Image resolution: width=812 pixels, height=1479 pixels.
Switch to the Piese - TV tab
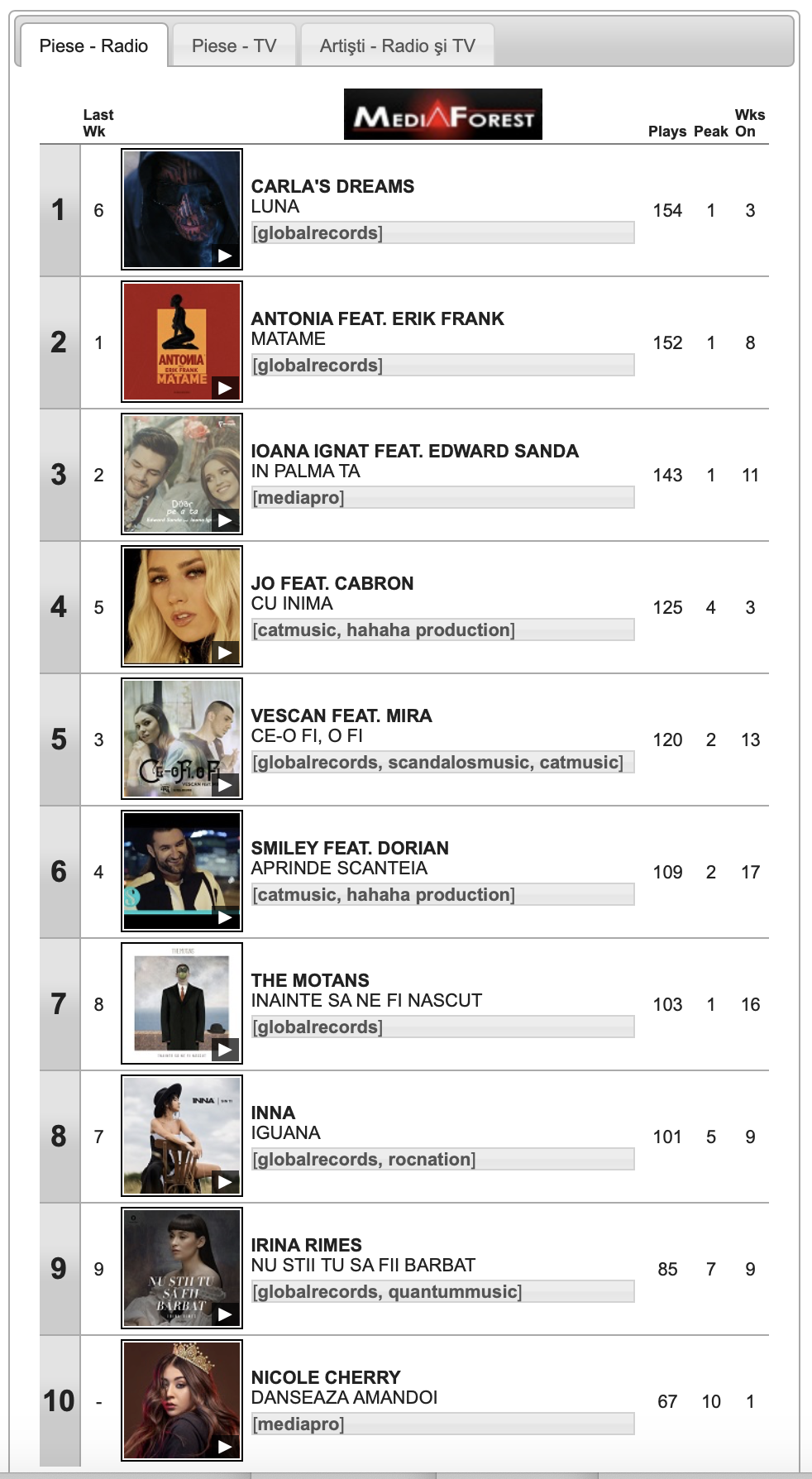(234, 45)
